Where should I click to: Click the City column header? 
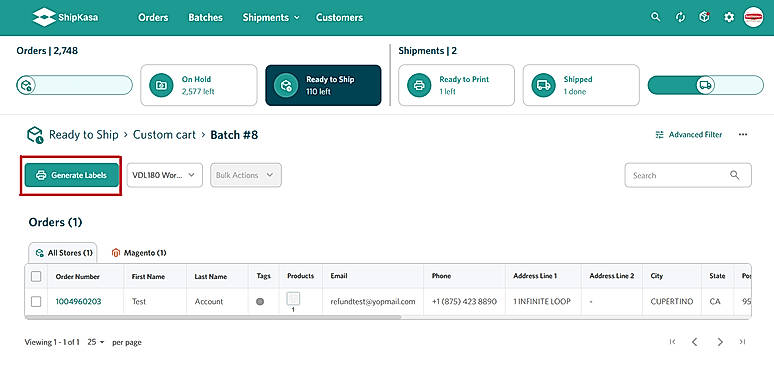[657, 276]
